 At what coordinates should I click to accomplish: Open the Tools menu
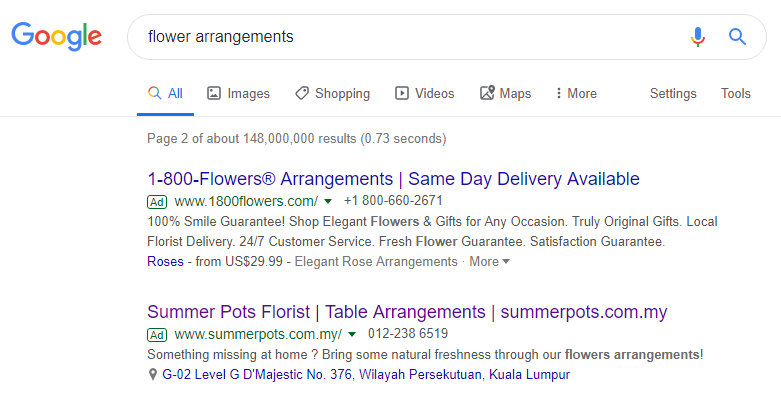(x=736, y=94)
